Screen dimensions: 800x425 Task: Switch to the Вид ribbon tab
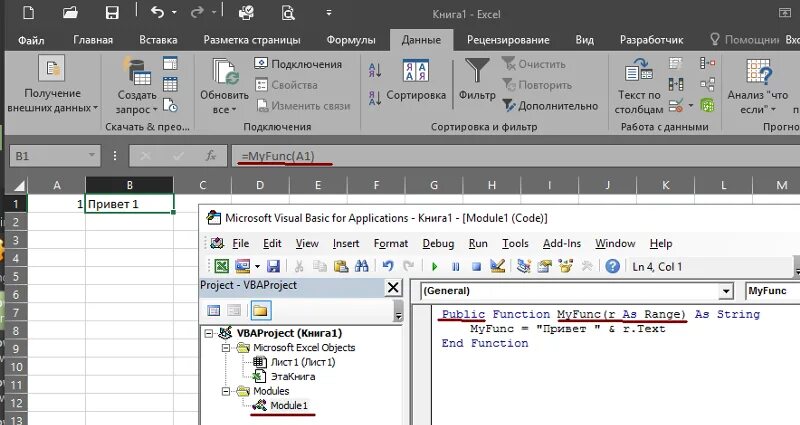[x=585, y=40]
